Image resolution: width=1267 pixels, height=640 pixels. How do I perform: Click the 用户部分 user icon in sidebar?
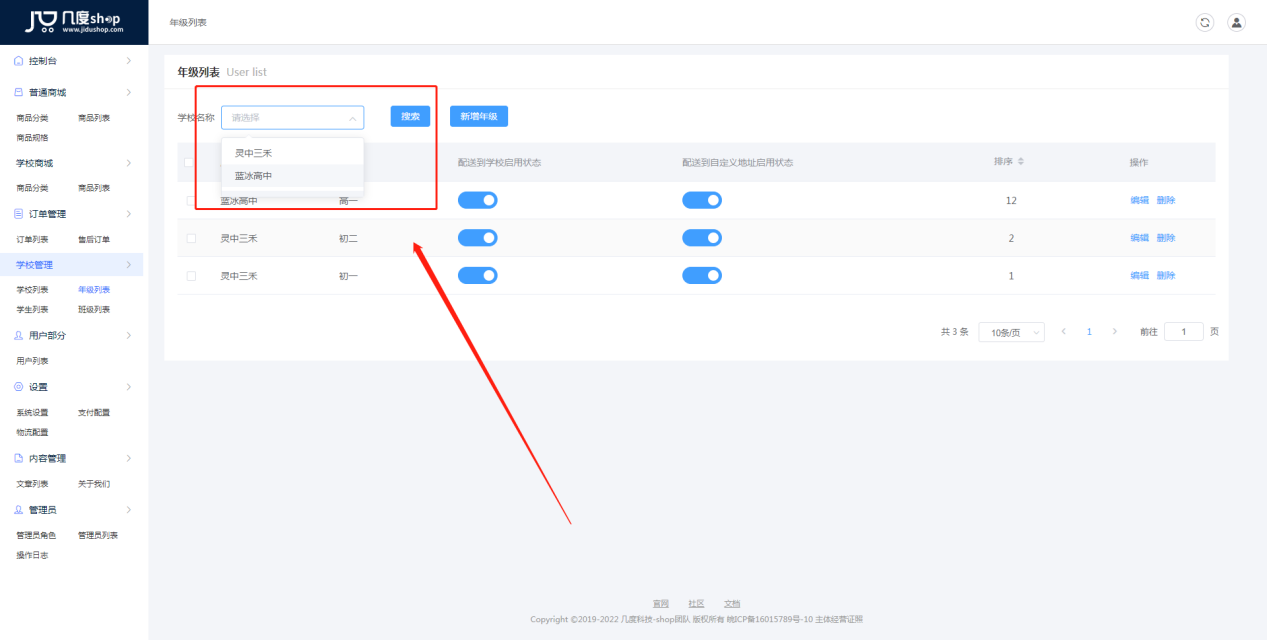(x=19, y=336)
